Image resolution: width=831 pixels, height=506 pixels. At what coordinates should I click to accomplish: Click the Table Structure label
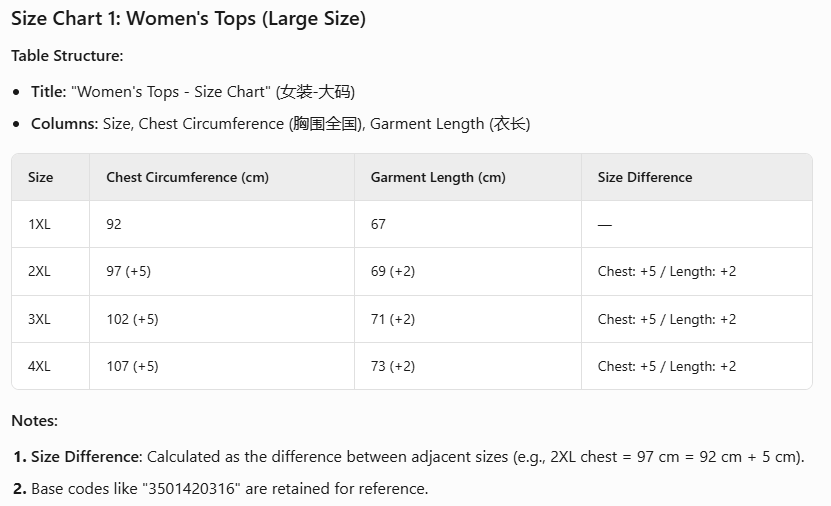(x=67, y=56)
